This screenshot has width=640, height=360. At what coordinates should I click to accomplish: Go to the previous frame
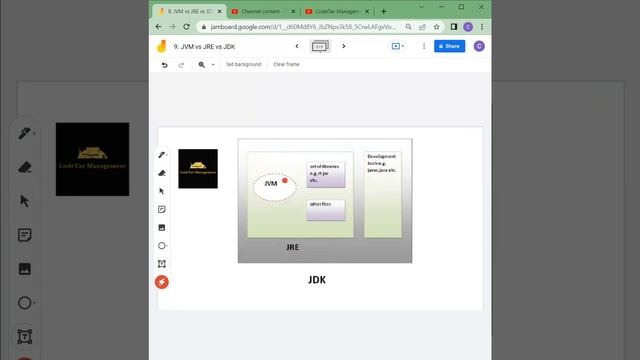tap(297, 46)
